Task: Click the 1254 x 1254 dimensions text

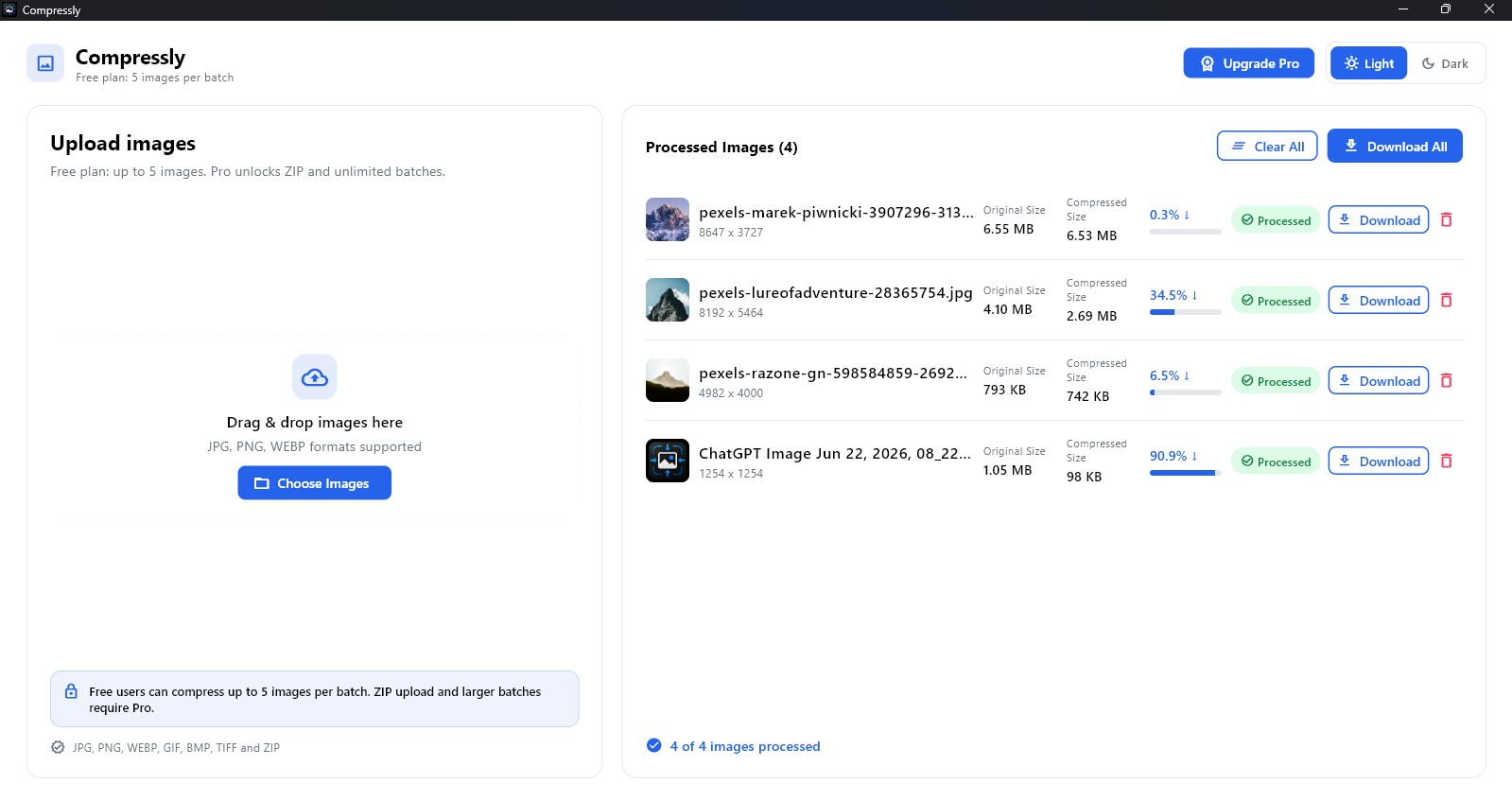Action: click(731, 474)
